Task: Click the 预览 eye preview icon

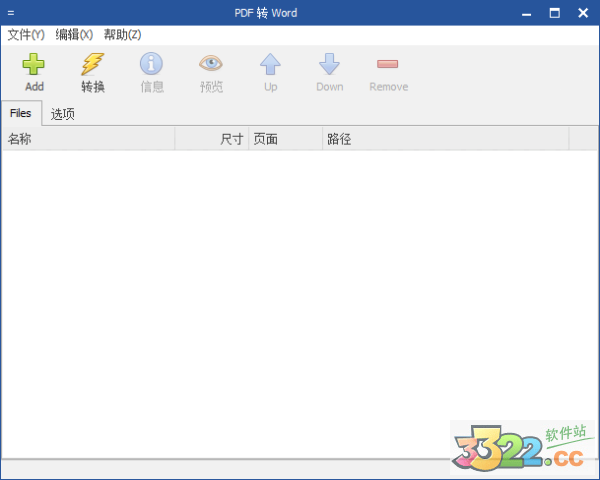Action: (211, 63)
